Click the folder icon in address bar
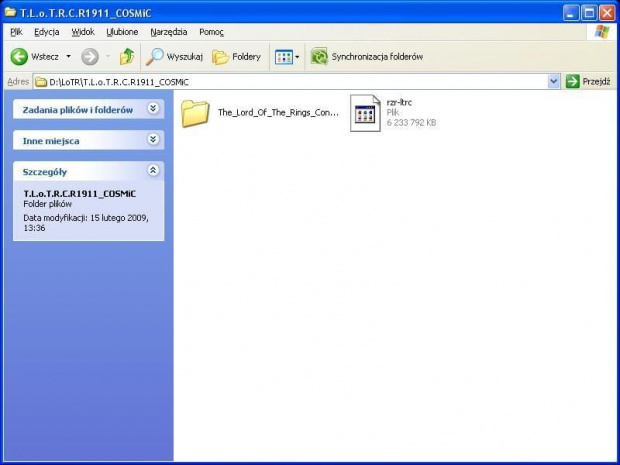This screenshot has height=465, width=620. 41,82
